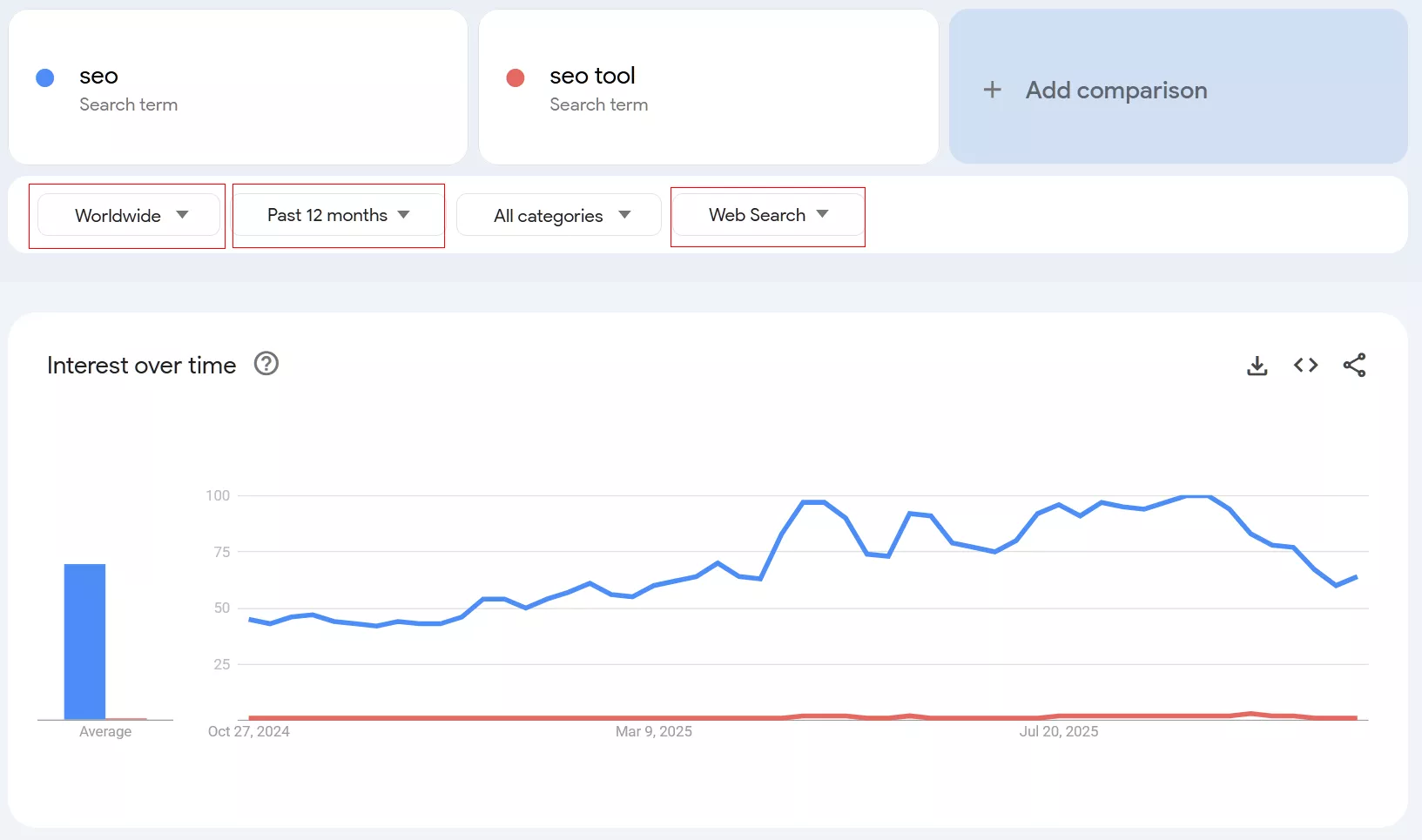Image resolution: width=1422 pixels, height=840 pixels.
Task: Click the embed code icon
Action: [x=1305, y=366]
